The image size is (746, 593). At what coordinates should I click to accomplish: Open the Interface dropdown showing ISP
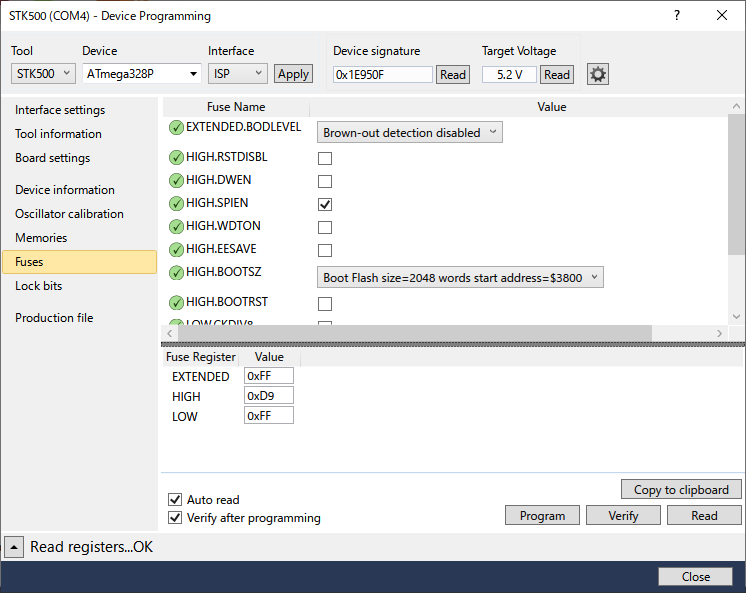(x=237, y=74)
